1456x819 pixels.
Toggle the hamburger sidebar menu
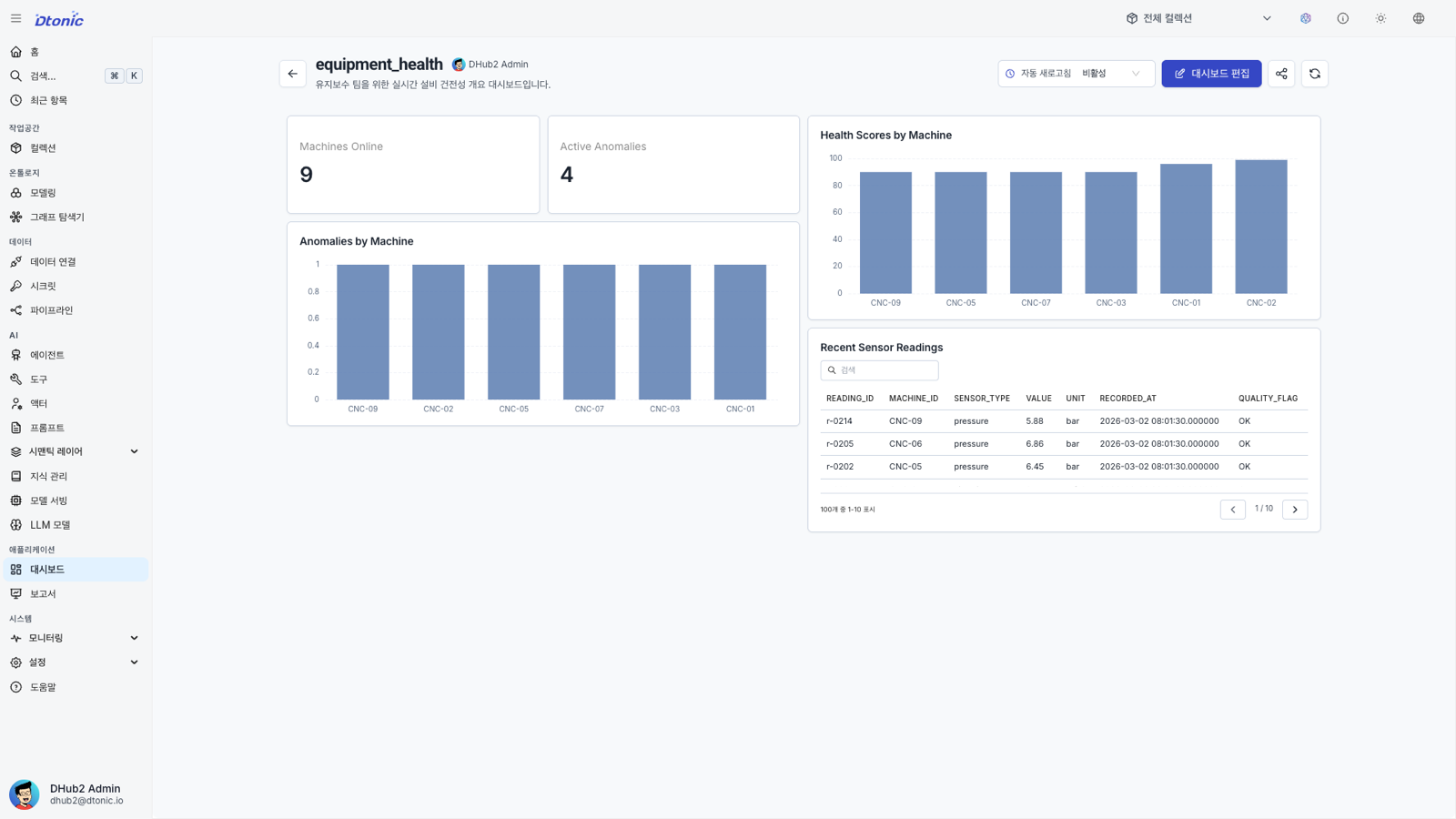pyautogui.click(x=15, y=18)
